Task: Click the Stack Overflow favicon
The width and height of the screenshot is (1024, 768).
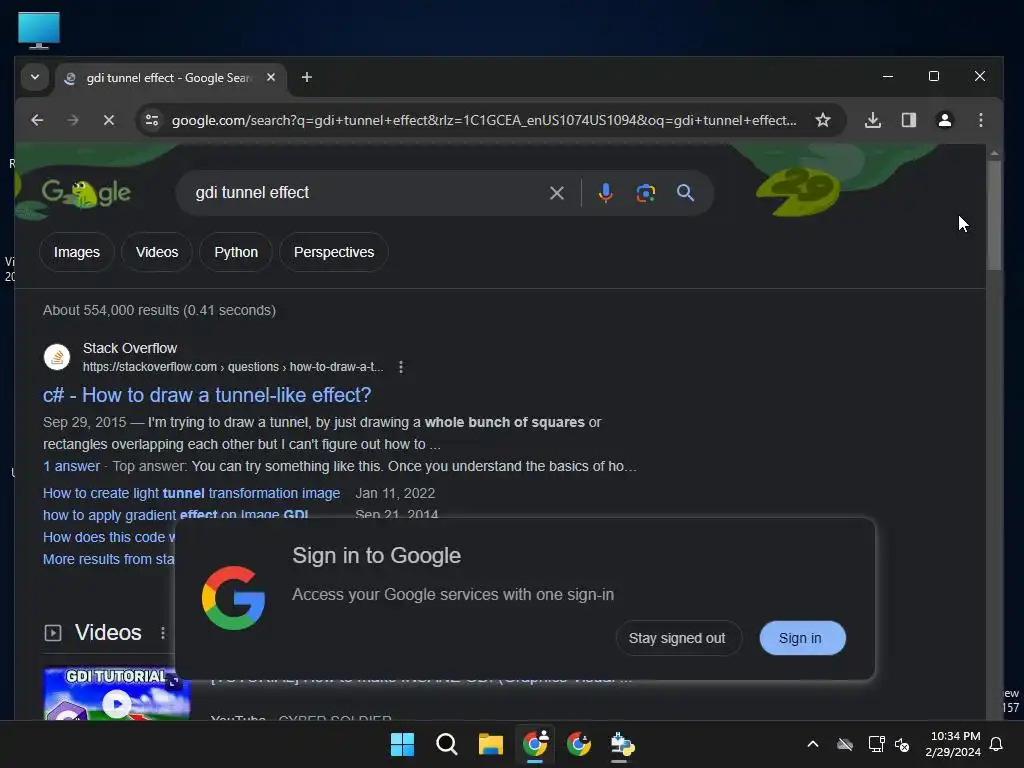Action: click(57, 357)
